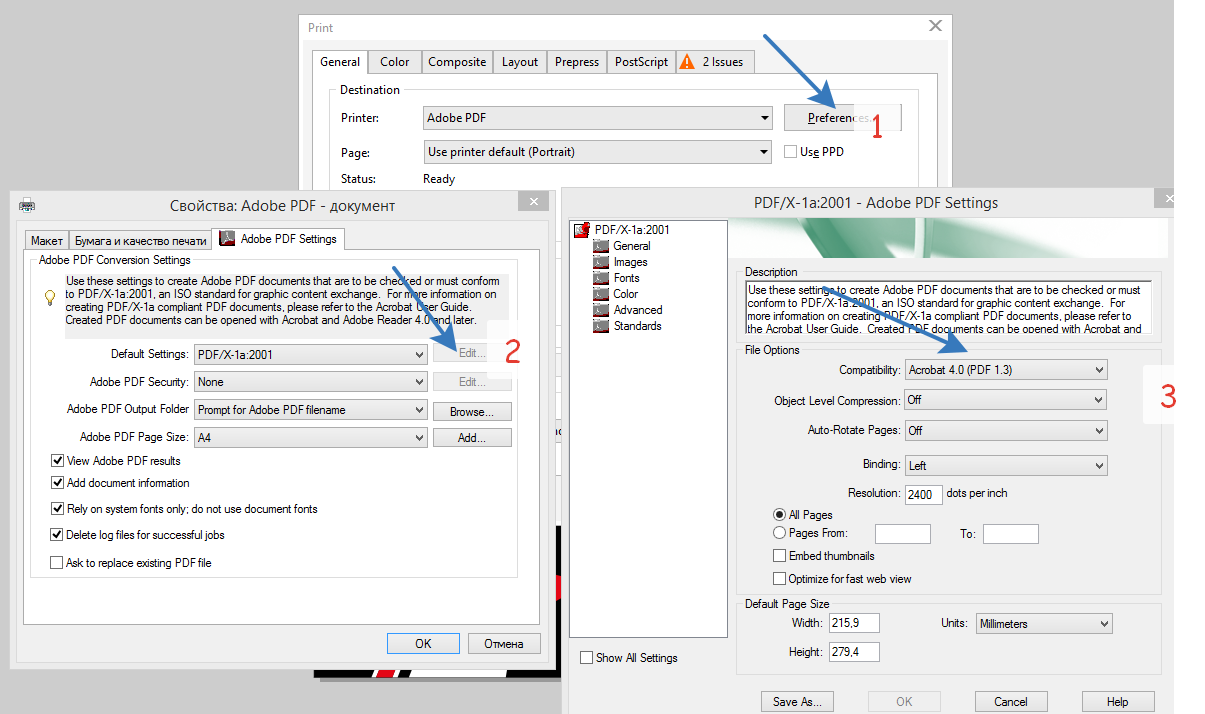This screenshot has width=1205, height=714.
Task: Open the Units dropdown showing Millimeters
Action: click(1044, 624)
